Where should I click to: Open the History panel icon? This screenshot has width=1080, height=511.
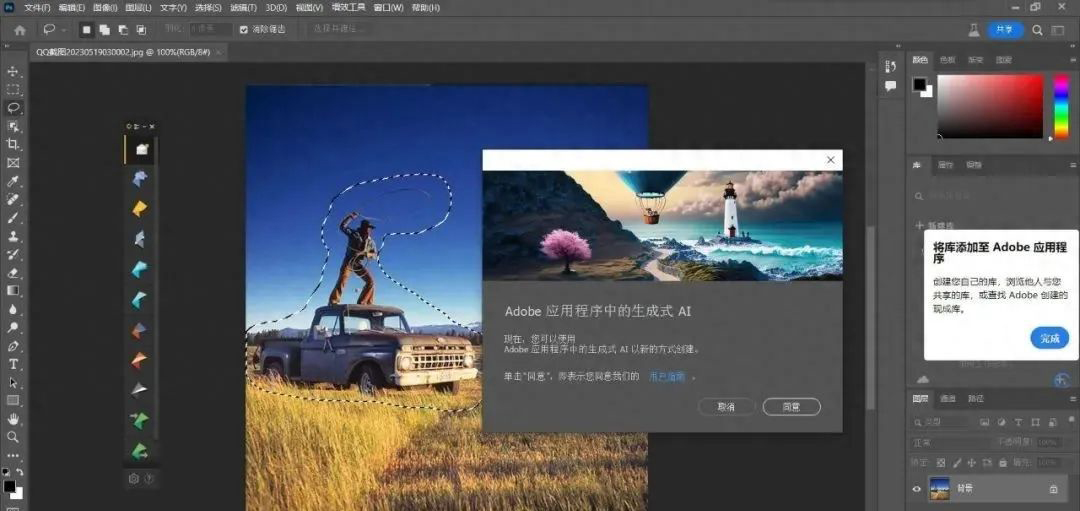(x=891, y=67)
